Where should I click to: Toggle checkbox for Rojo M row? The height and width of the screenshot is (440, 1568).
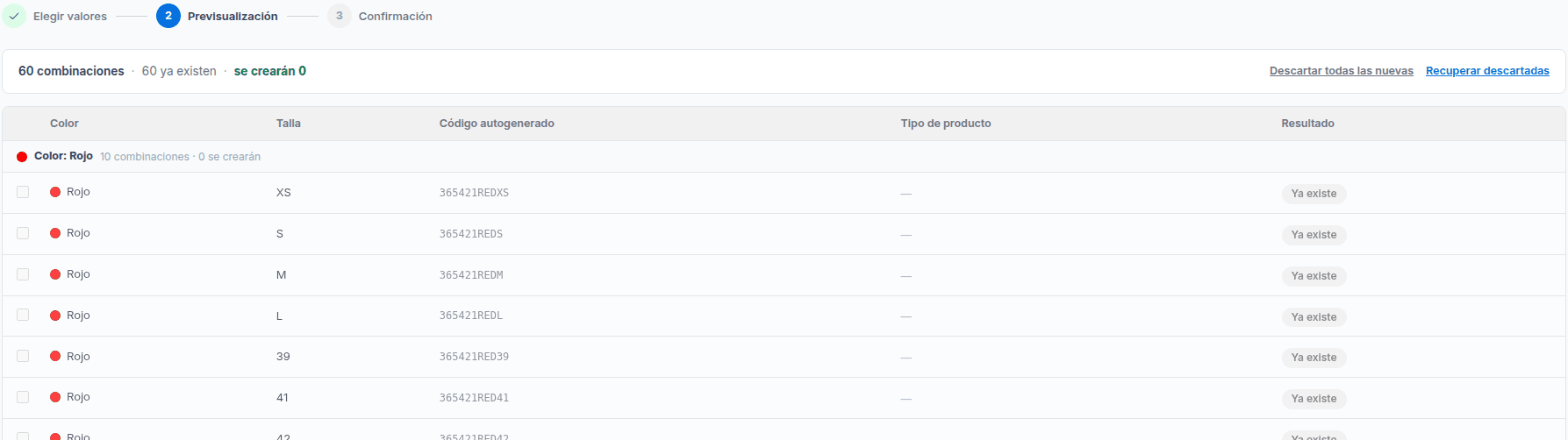pyautogui.click(x=23, y=274)
